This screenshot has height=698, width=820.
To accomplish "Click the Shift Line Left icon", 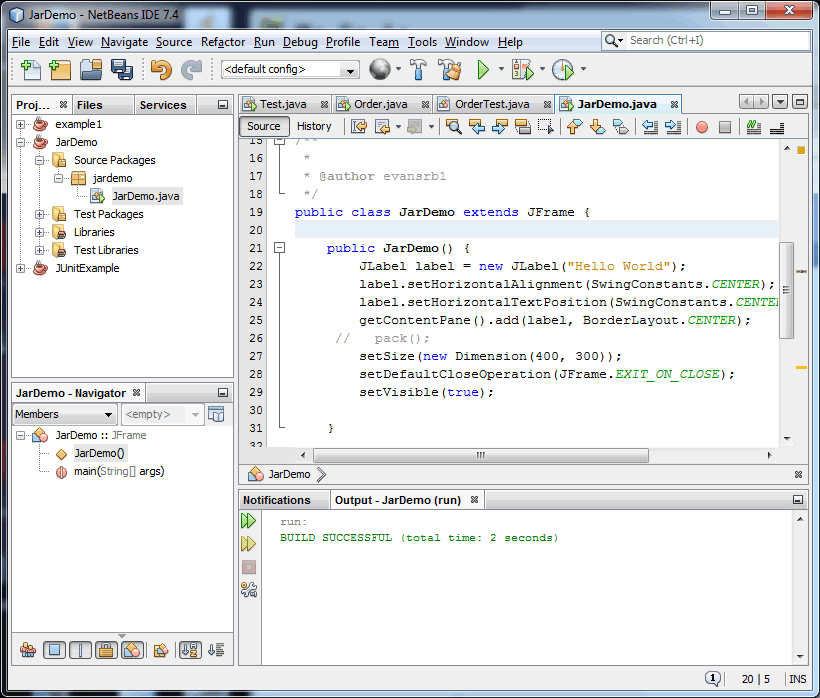I will tap(650, 127).
